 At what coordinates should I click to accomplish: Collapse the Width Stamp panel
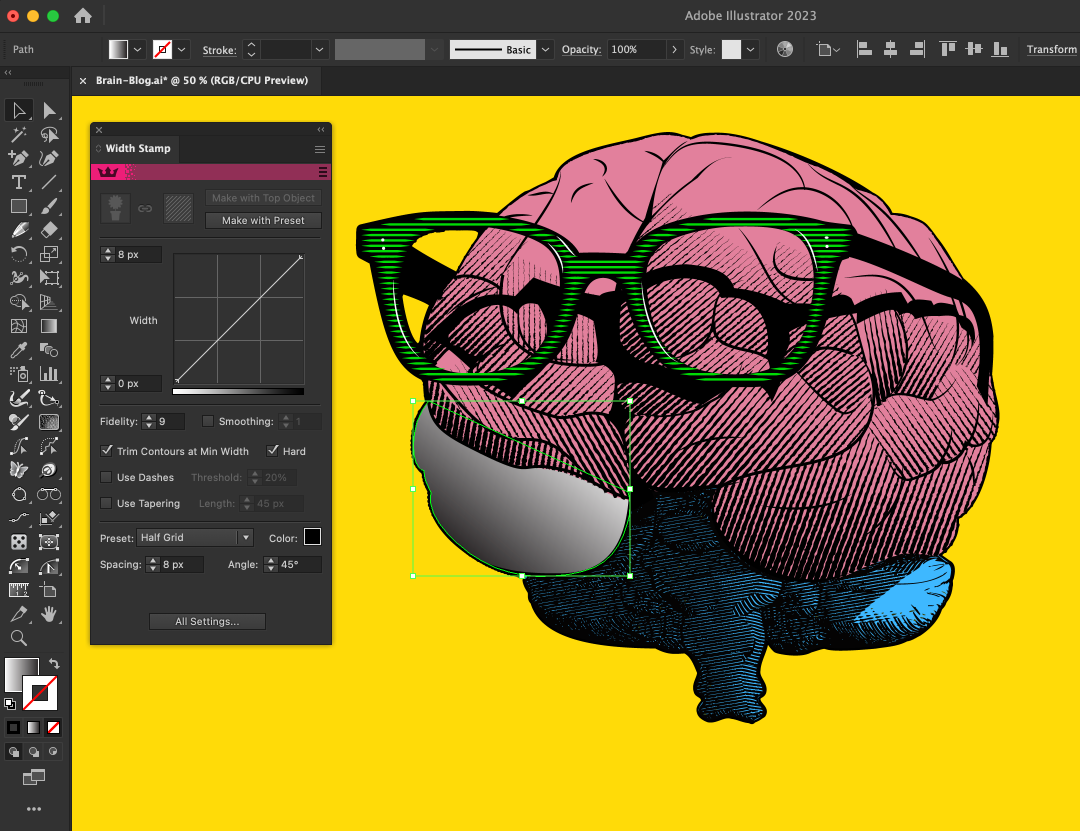[x=321, y=130]
